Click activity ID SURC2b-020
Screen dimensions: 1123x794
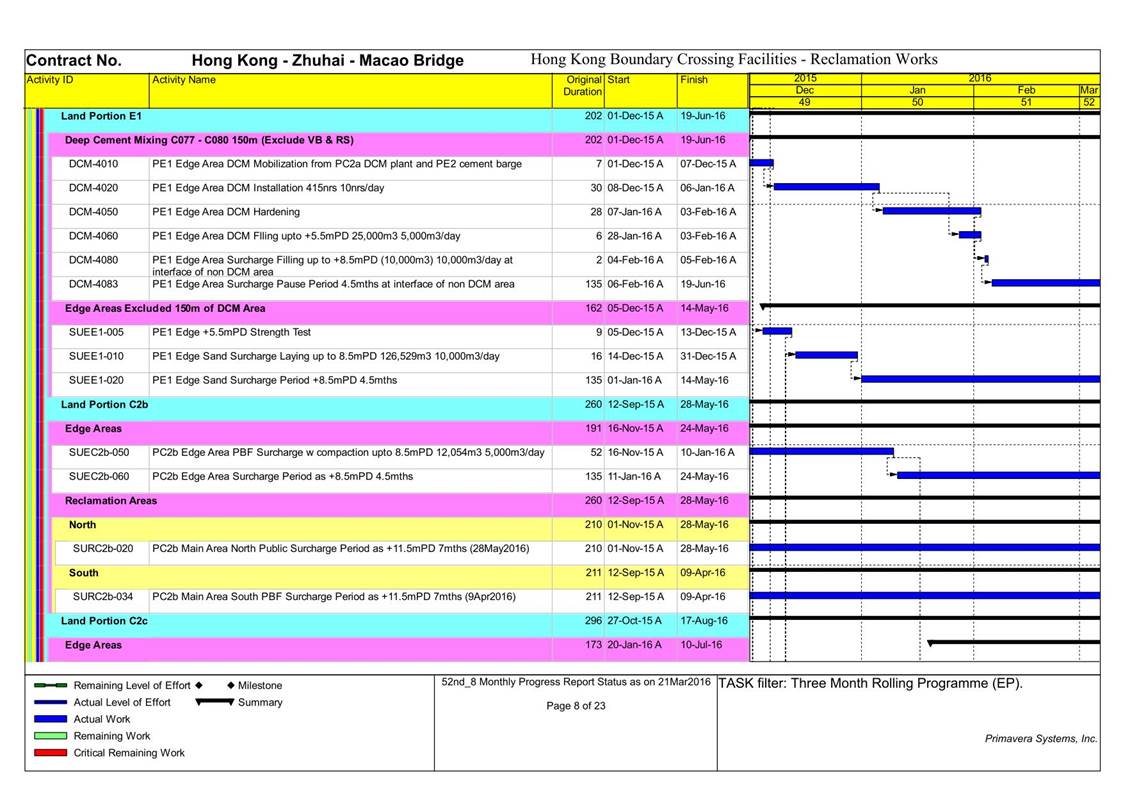(102, 549)
